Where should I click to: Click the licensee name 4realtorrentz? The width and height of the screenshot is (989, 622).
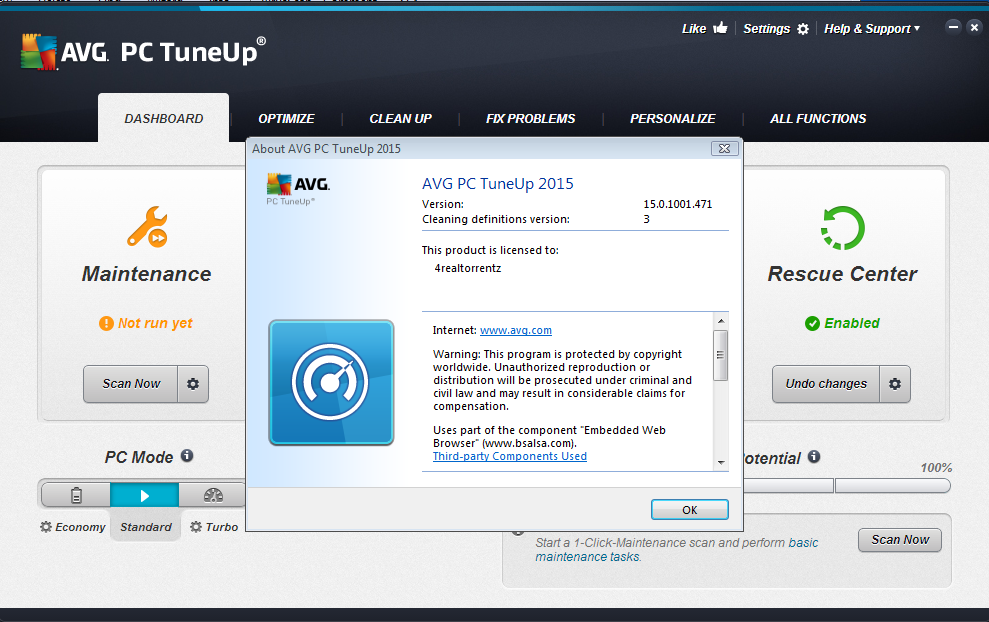467,268
